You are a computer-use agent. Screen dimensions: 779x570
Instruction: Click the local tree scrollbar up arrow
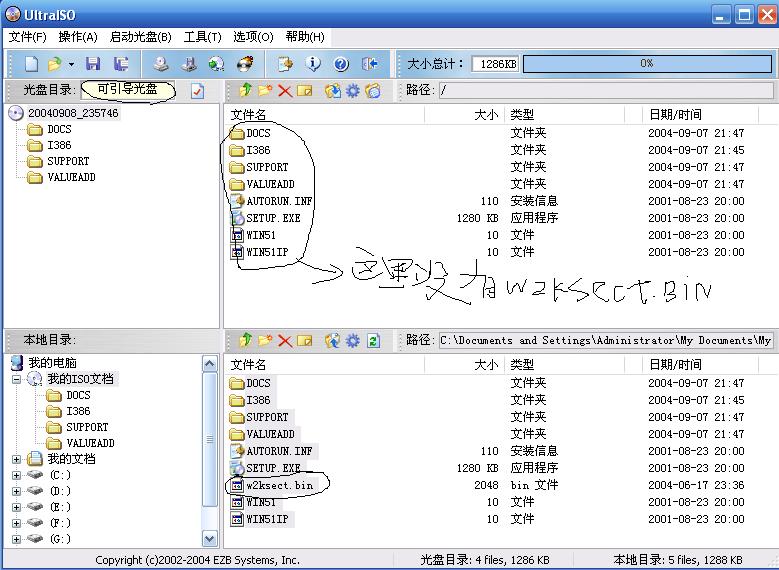tap(210, 364)
